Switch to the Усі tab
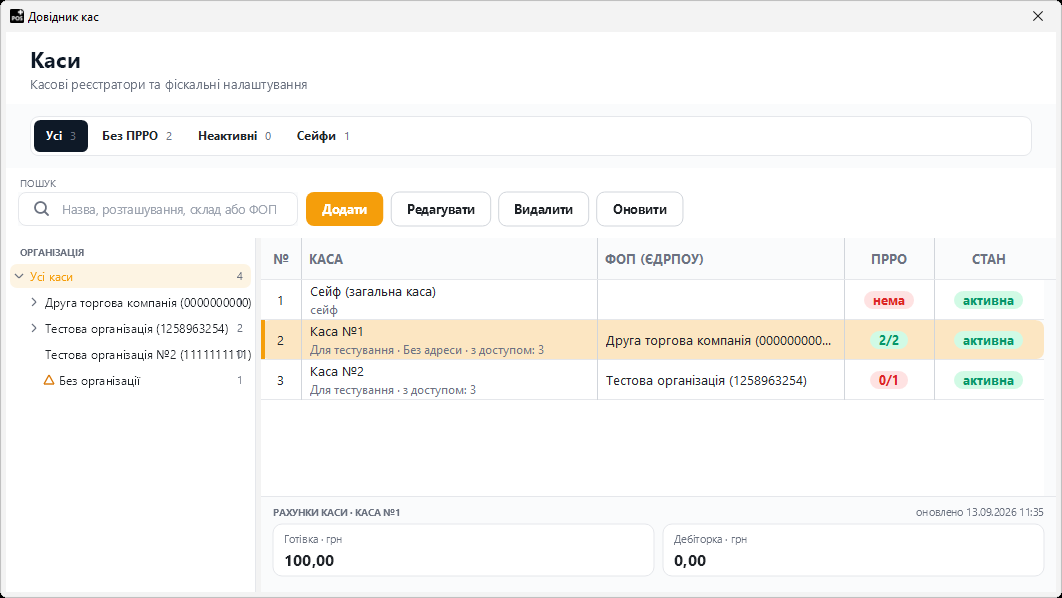The image size is (1062, 598). coord(61,136)
